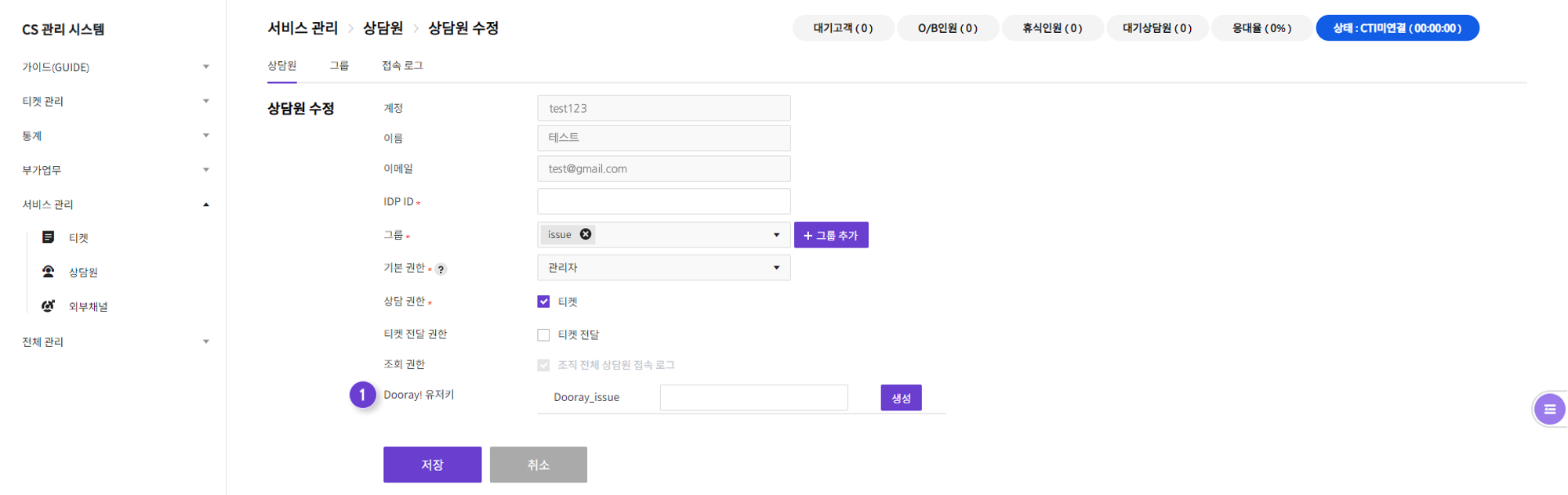This screenshot has width=1568, height=495.
Task: Click the 생성 button for Dooray key
Action: point(901,398)
